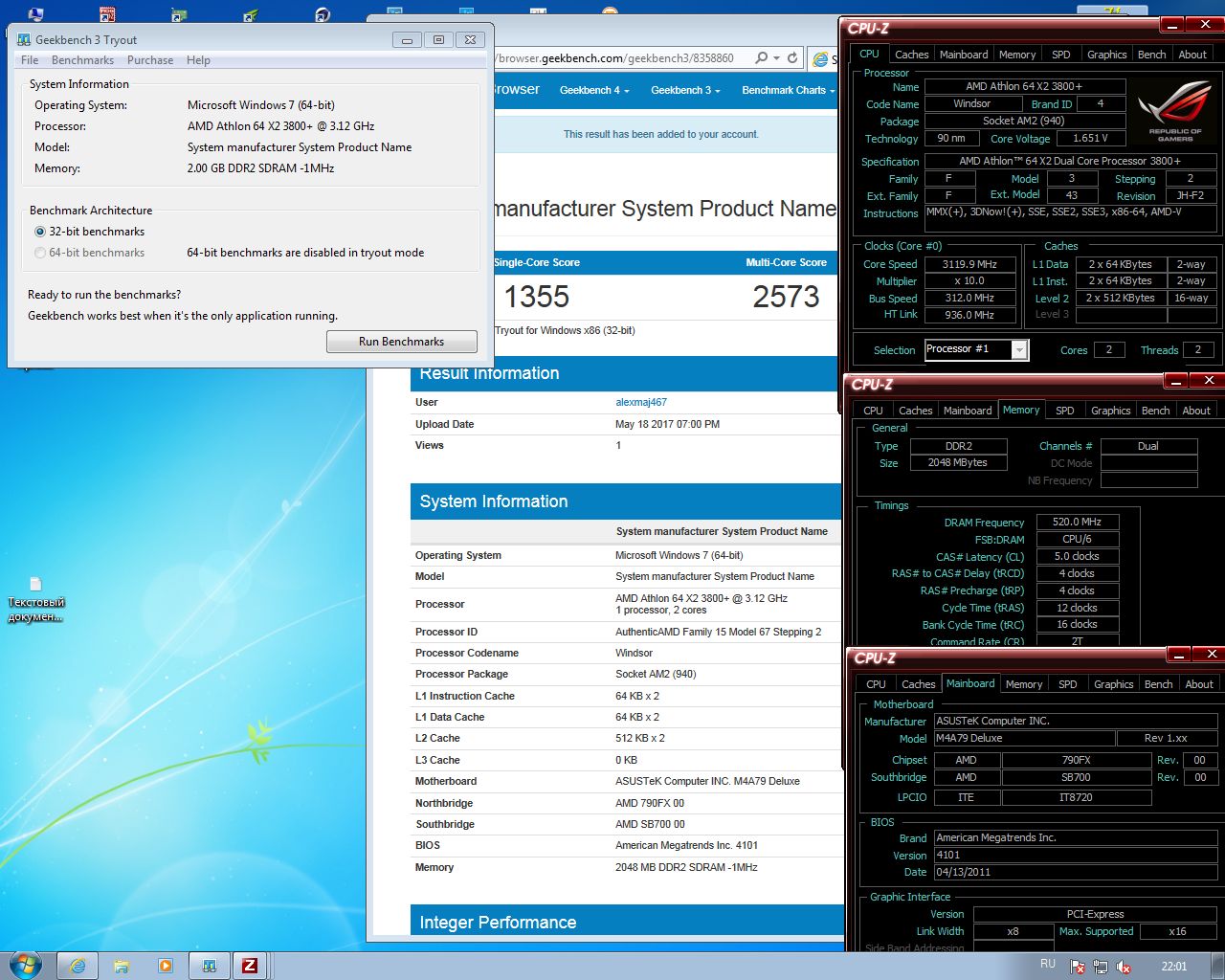Launch Windows Media Player from taskbar
The width and height of the screenshot is (1225, 980).
coord(165,966)
